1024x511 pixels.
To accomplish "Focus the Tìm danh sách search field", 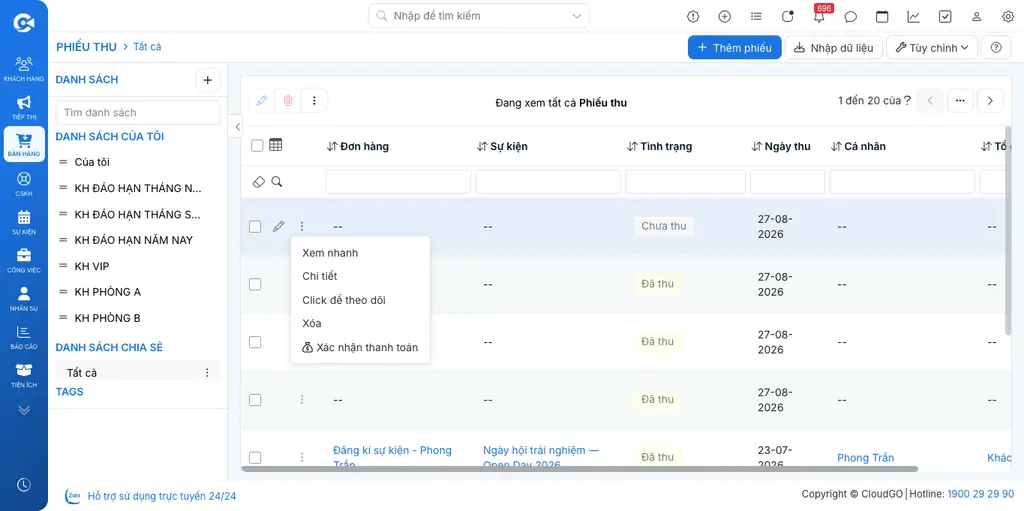I will coord(138,112).
